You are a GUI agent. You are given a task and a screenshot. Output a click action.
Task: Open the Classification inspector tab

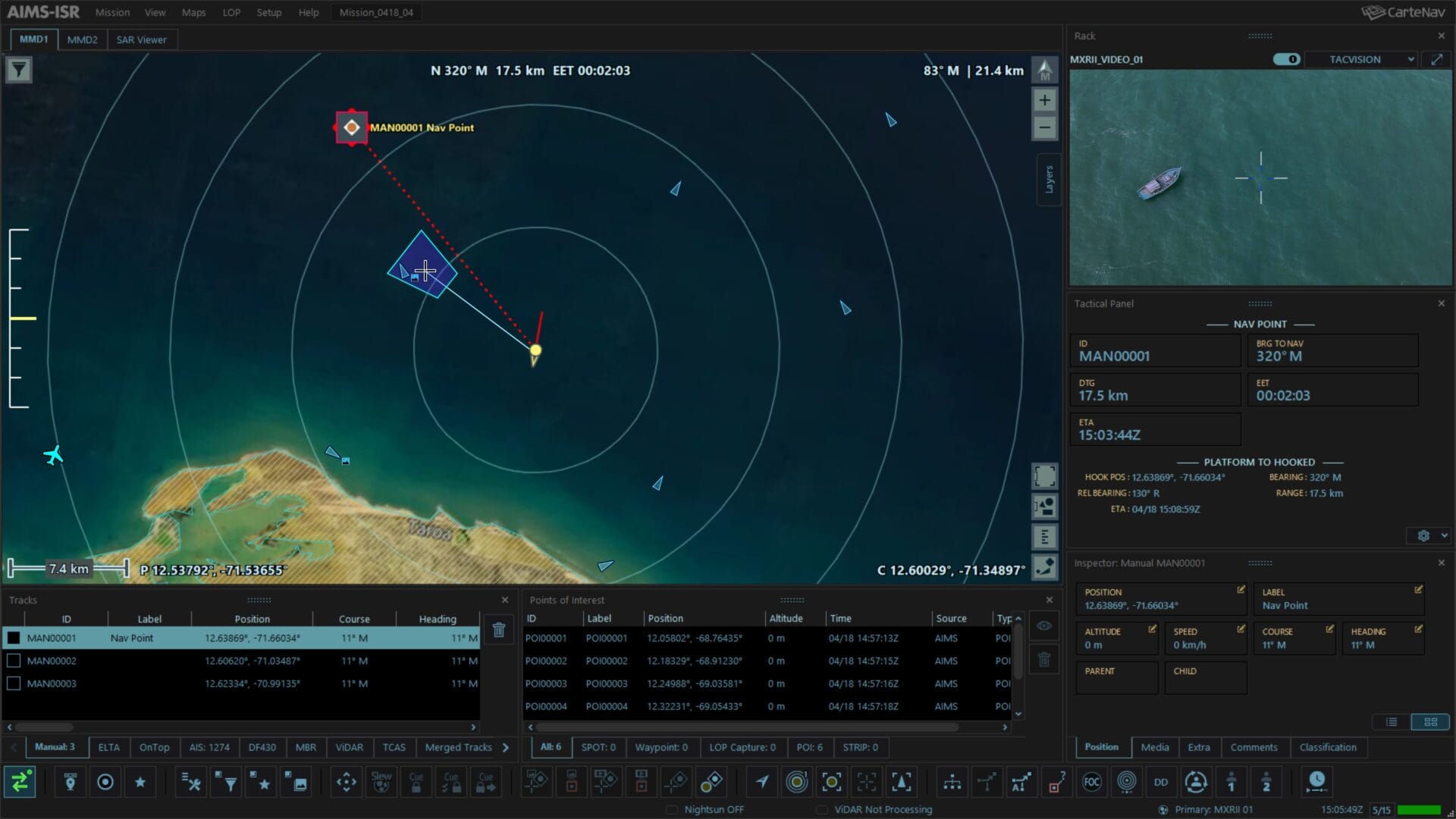coord(1327,747)
